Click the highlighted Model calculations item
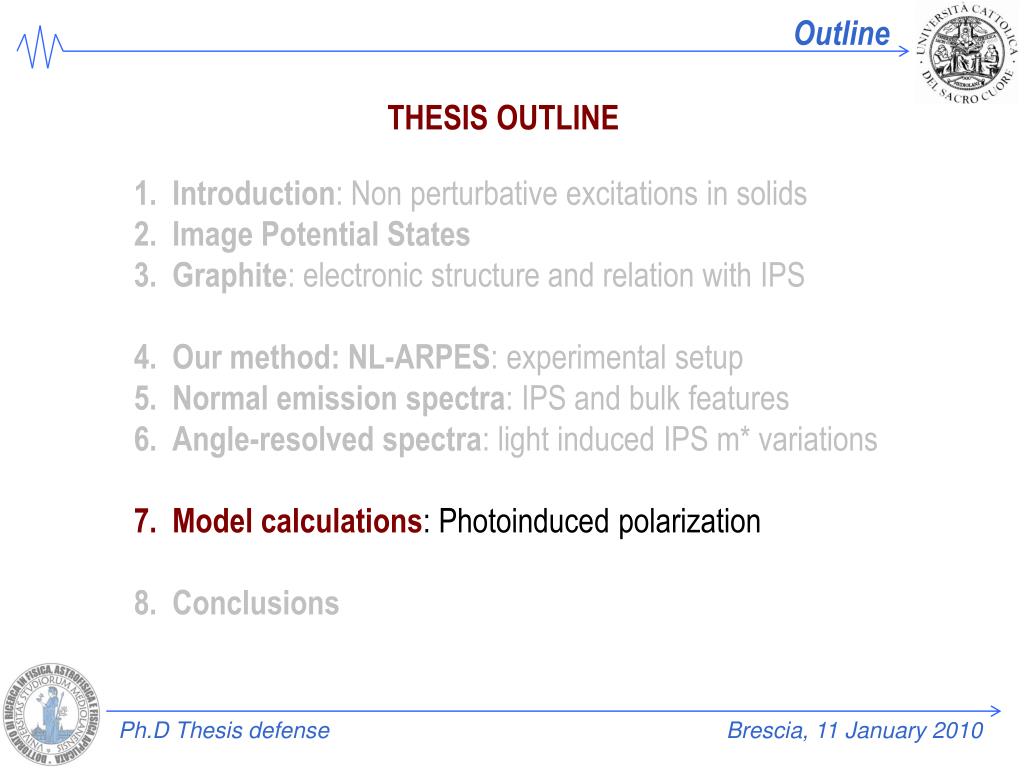Viewport: 1024px width, 768px height. (x=297, y=521)
